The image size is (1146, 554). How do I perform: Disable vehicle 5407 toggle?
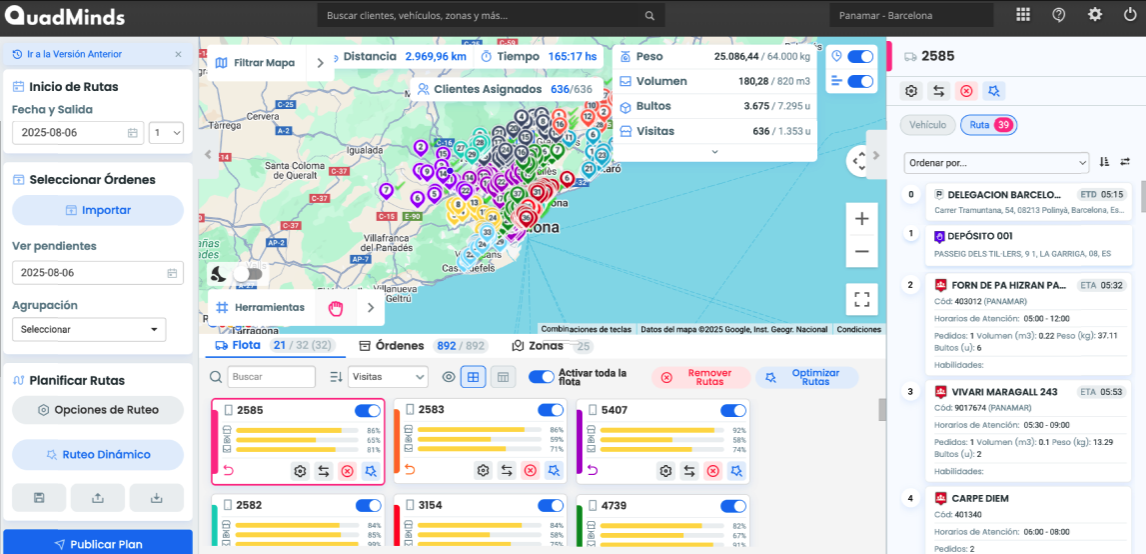click(x=733, y=410)
